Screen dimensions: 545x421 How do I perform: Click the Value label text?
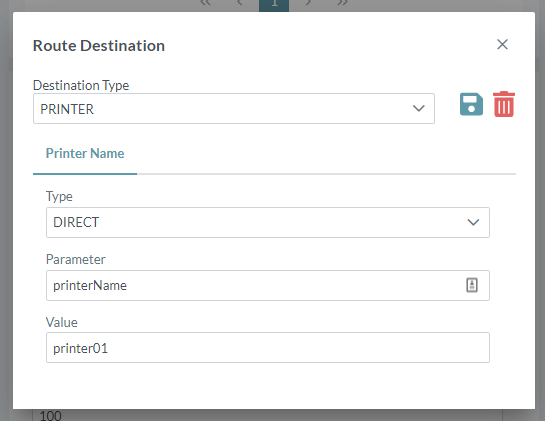62,322
